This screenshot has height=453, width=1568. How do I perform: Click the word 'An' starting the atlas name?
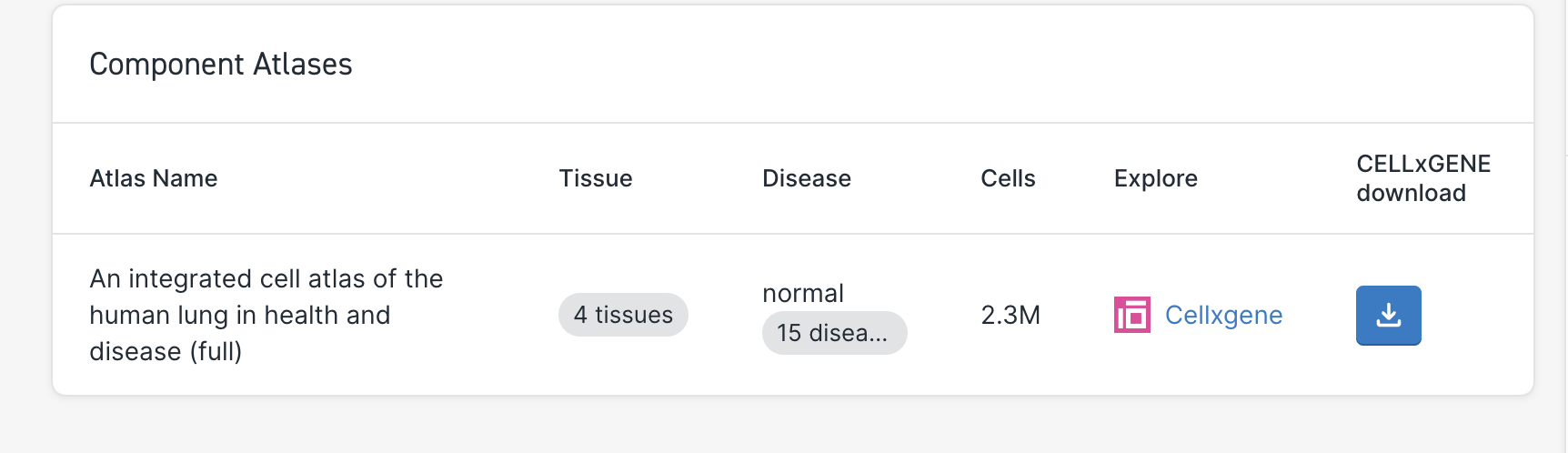coord(105,279)
